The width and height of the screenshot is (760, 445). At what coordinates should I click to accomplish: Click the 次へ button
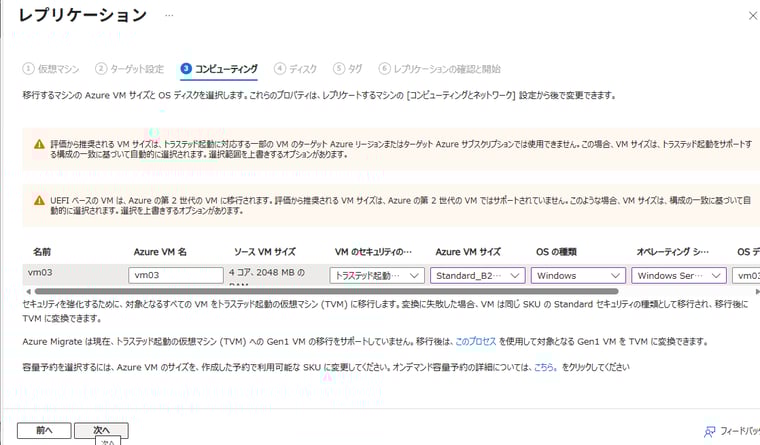101,430
